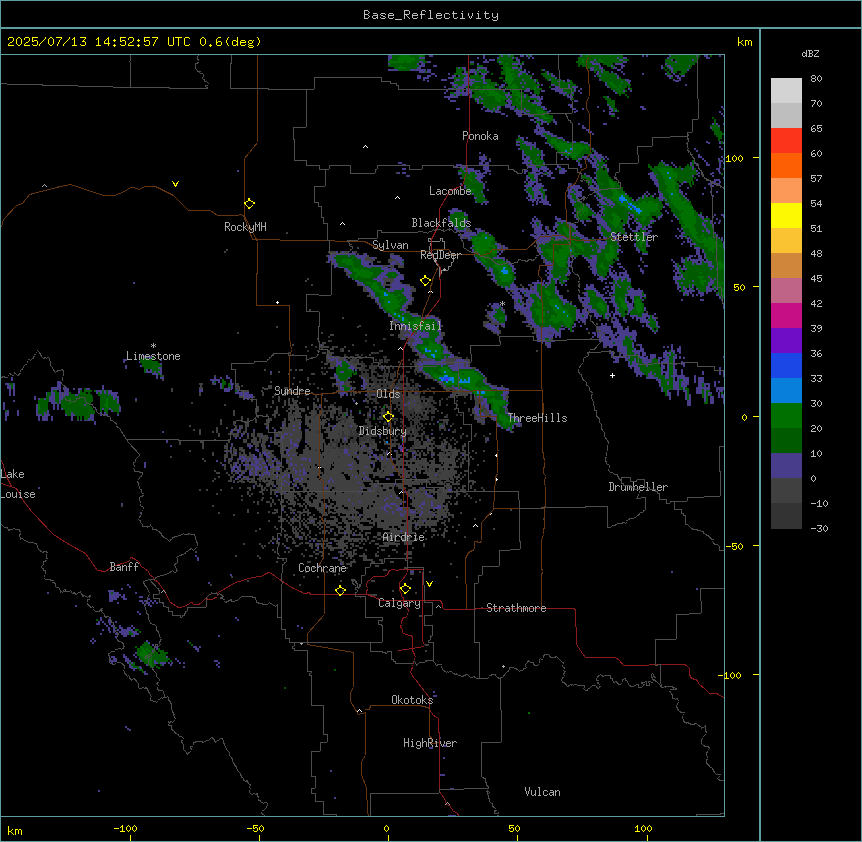Select the Okotoks label
Image resolution: width=862 pixels, height=842 pixels.
[412, 700]
